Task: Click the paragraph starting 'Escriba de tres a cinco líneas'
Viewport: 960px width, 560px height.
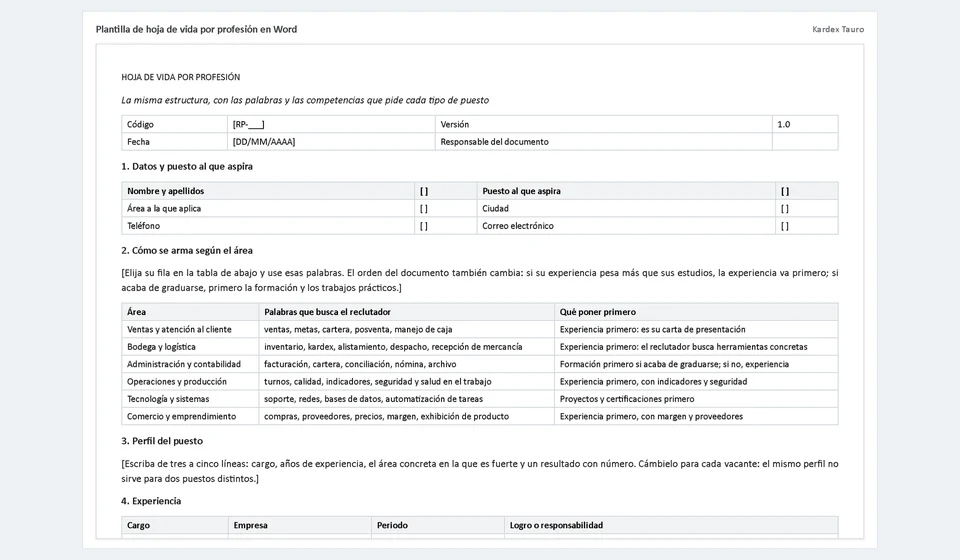Action: point(480,471)
